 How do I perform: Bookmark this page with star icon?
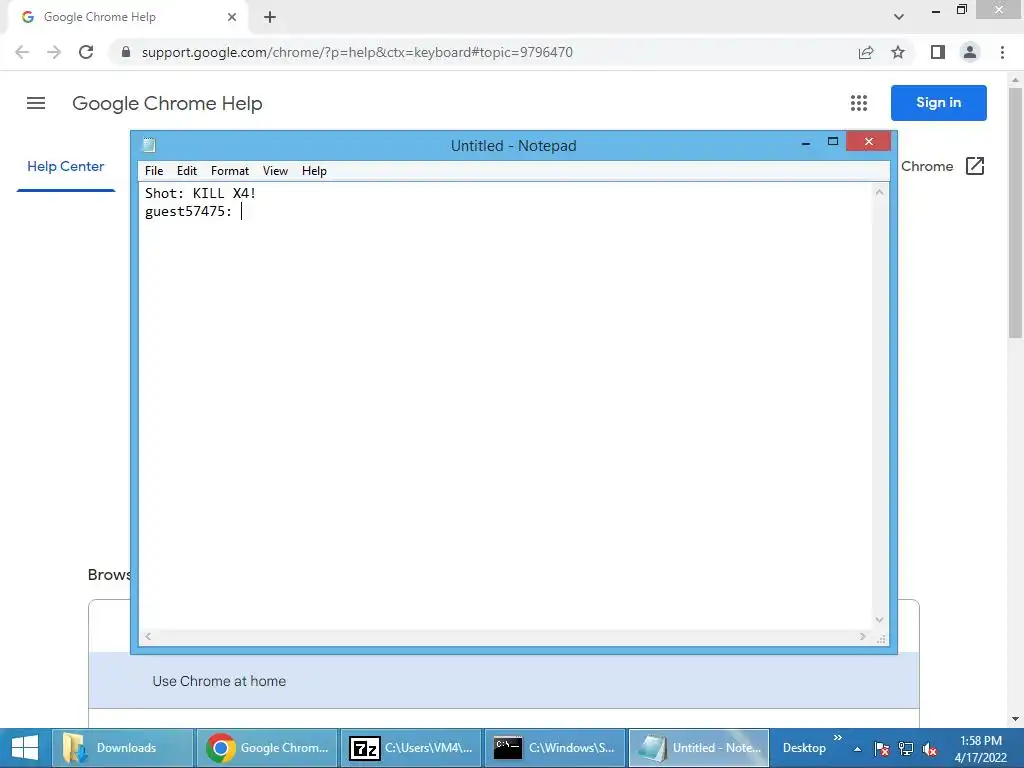coord(898,52)
